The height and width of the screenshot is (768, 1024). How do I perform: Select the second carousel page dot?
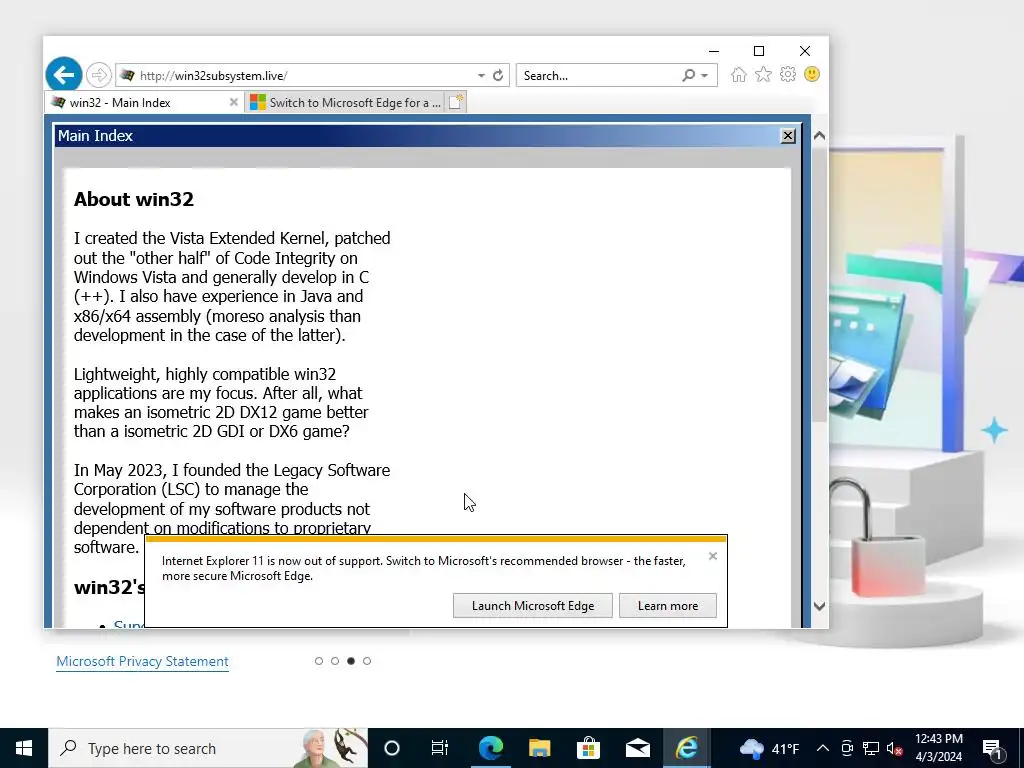(x=335, y=661)
